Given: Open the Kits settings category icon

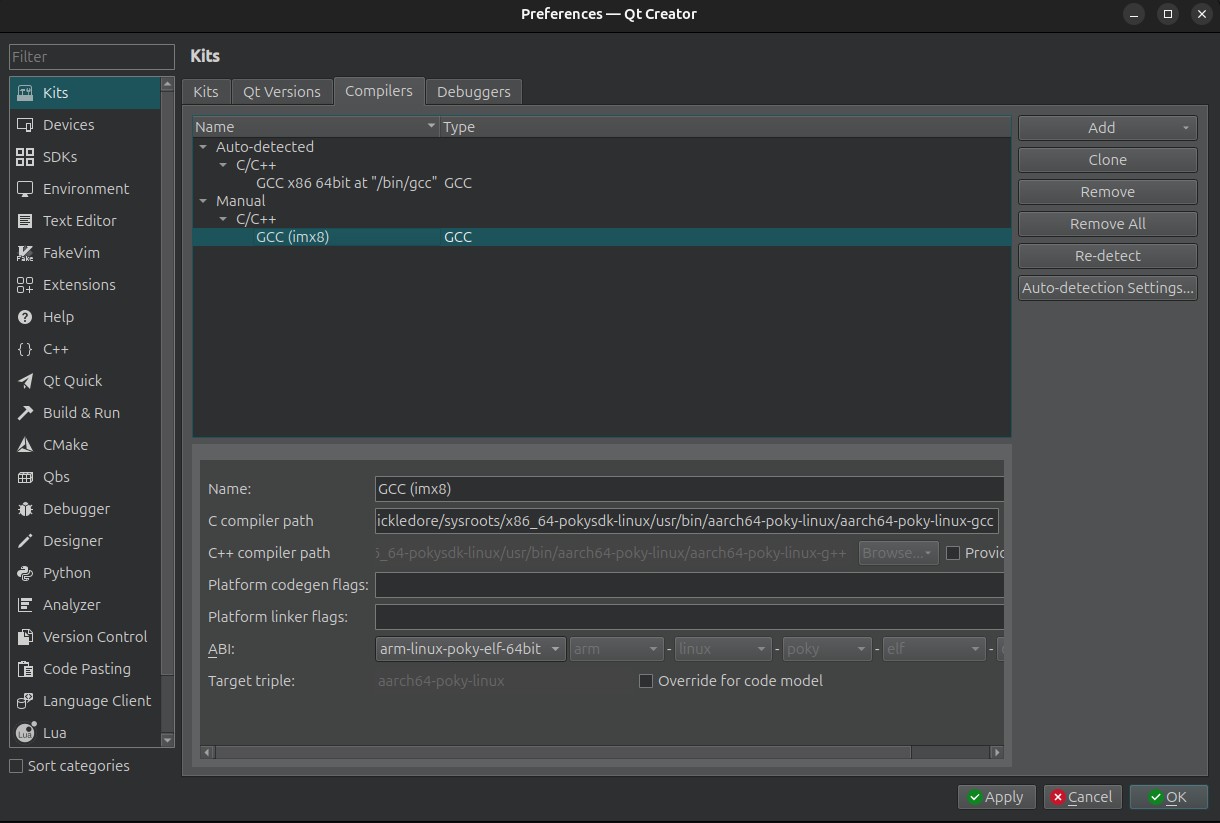Looking at the screenshot, I should (x=24, y=92).
